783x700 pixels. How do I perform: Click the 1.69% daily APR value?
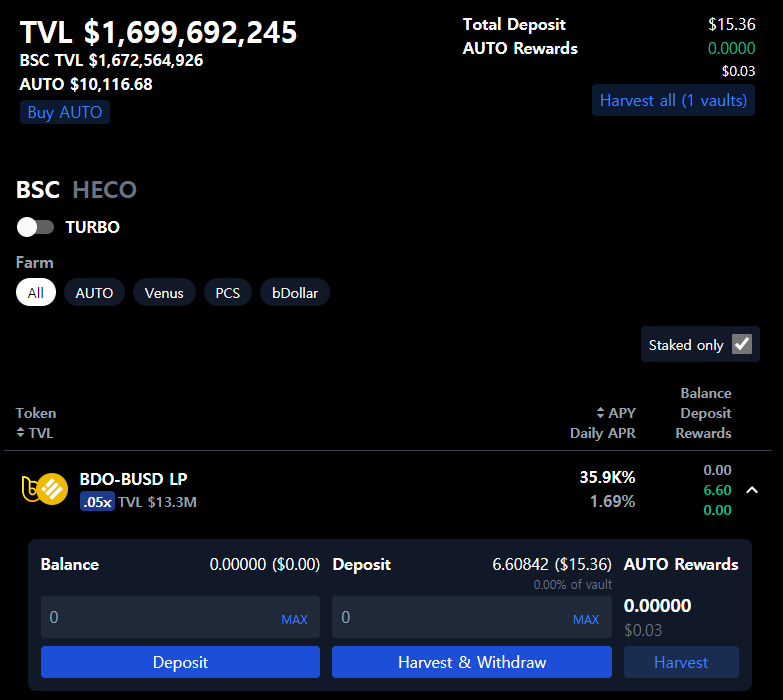[x=613, y=501]
